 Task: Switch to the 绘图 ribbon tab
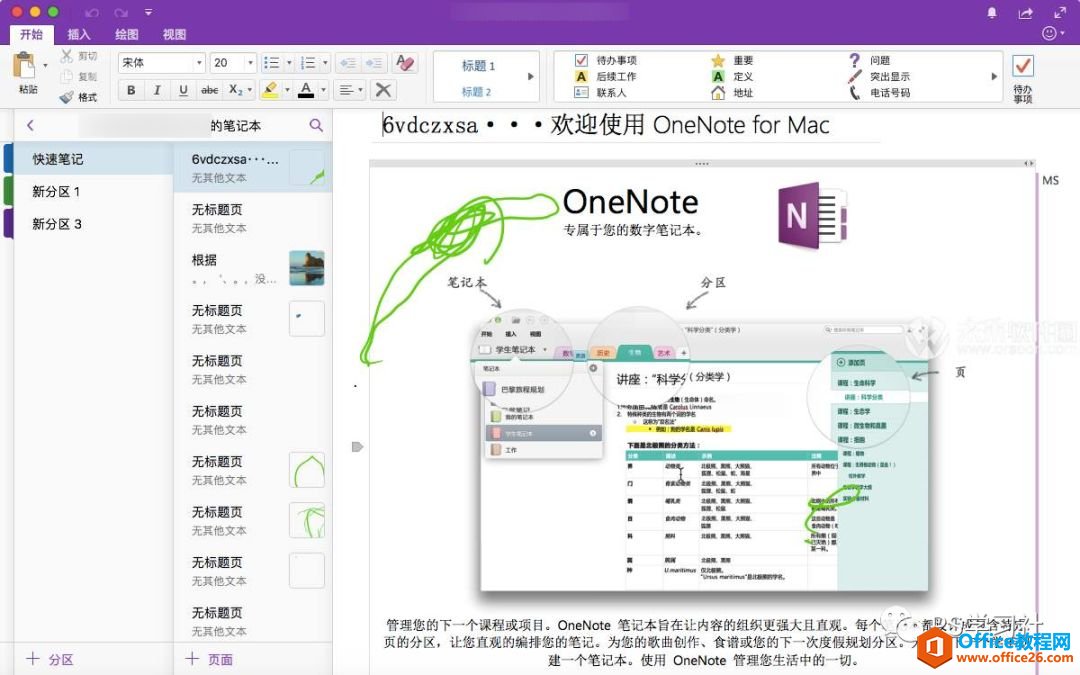coord(127,34)
